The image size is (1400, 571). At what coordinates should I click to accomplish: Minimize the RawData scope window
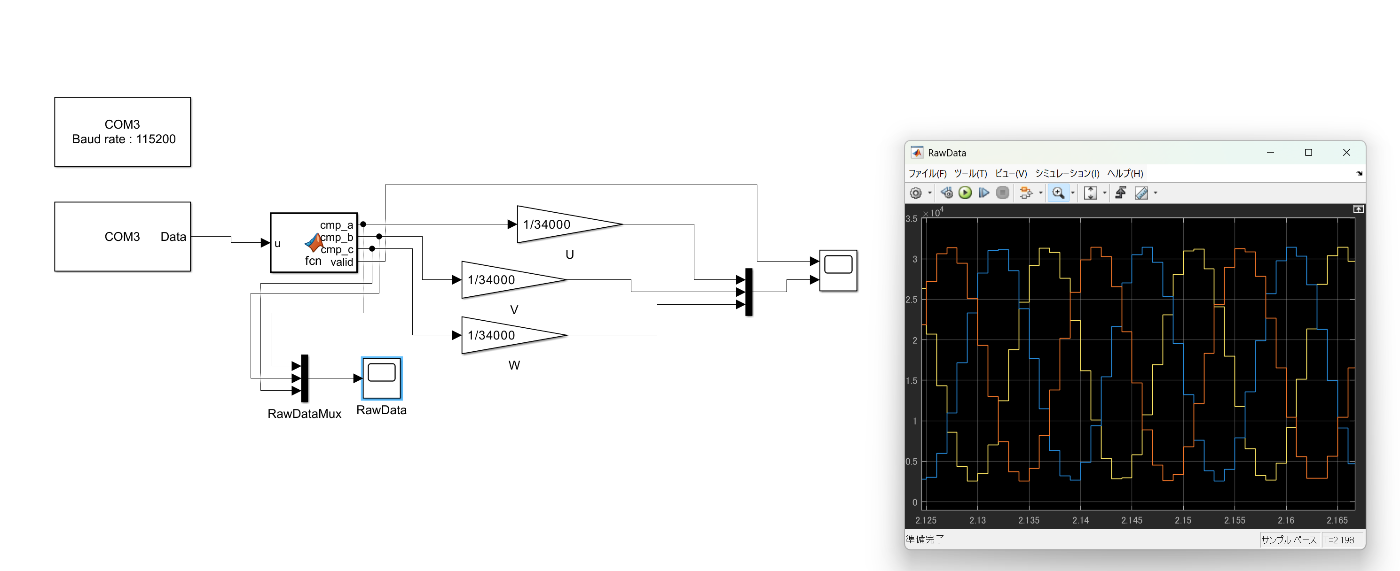tap(1270, 153)
